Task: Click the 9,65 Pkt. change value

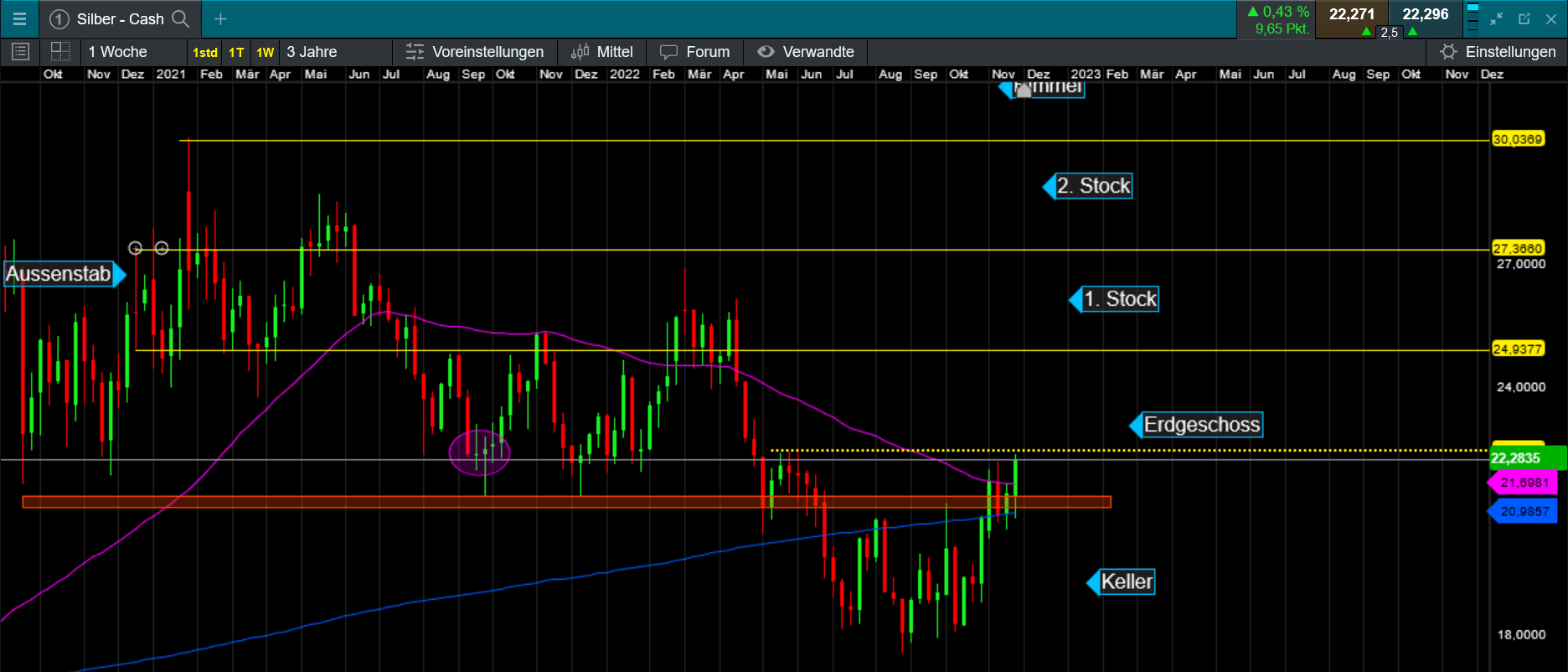Action: pos(1282,28)
